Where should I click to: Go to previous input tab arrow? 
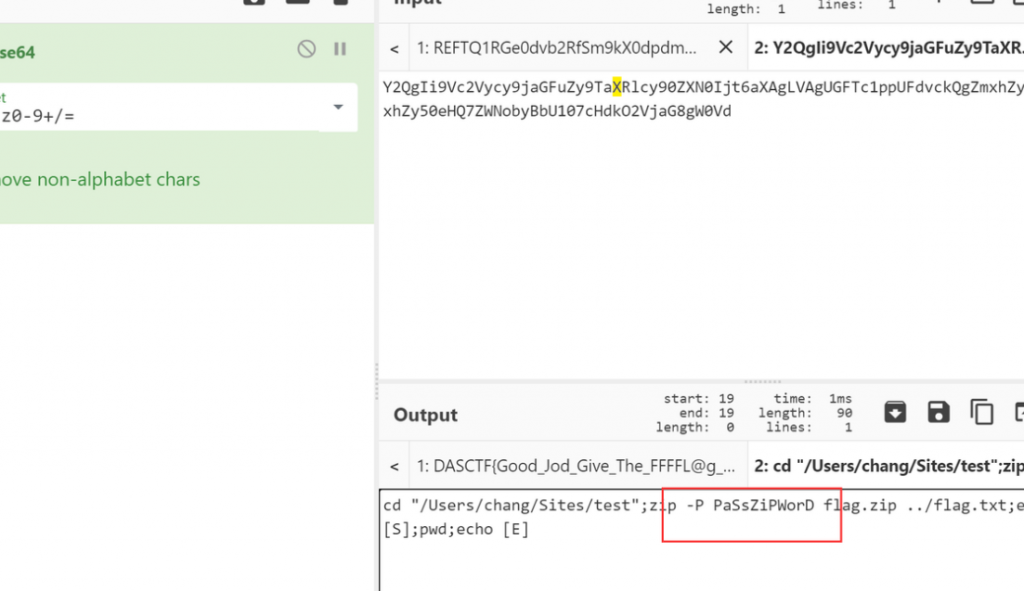(395, 48)
